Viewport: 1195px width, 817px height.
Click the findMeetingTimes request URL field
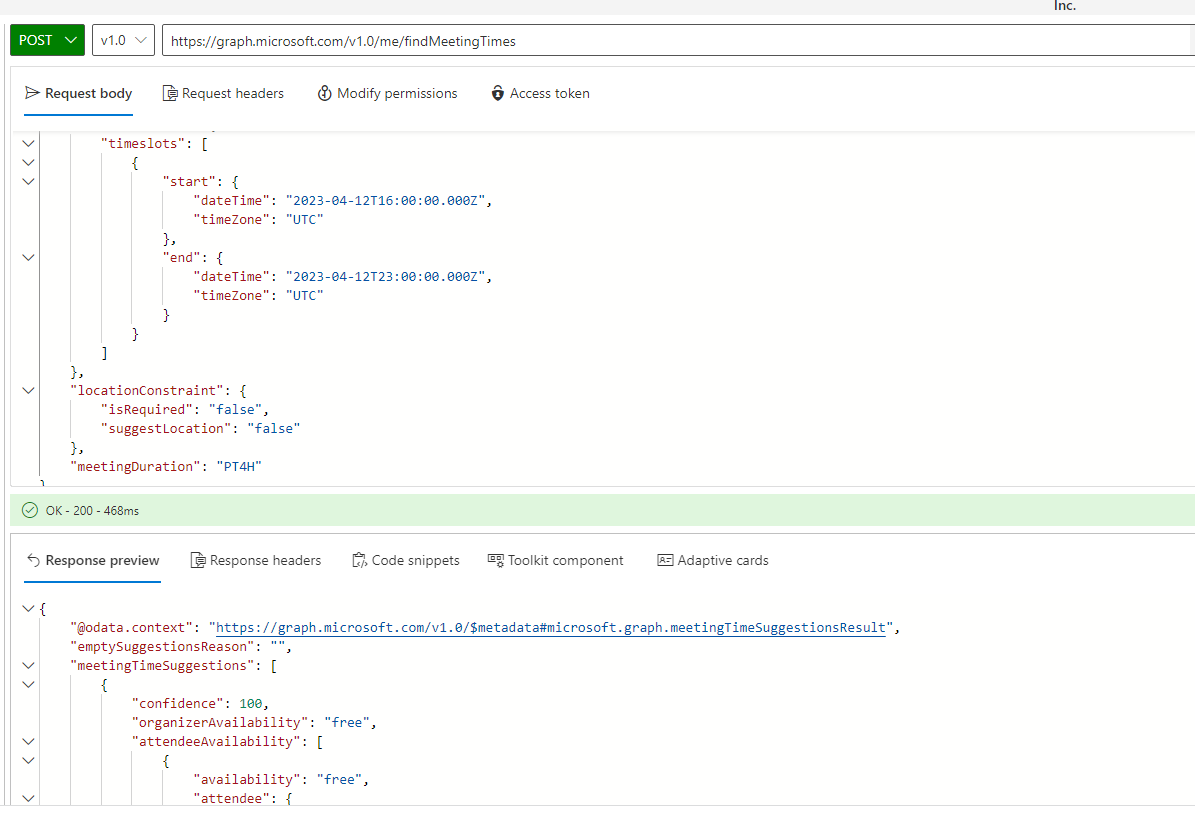678,41
